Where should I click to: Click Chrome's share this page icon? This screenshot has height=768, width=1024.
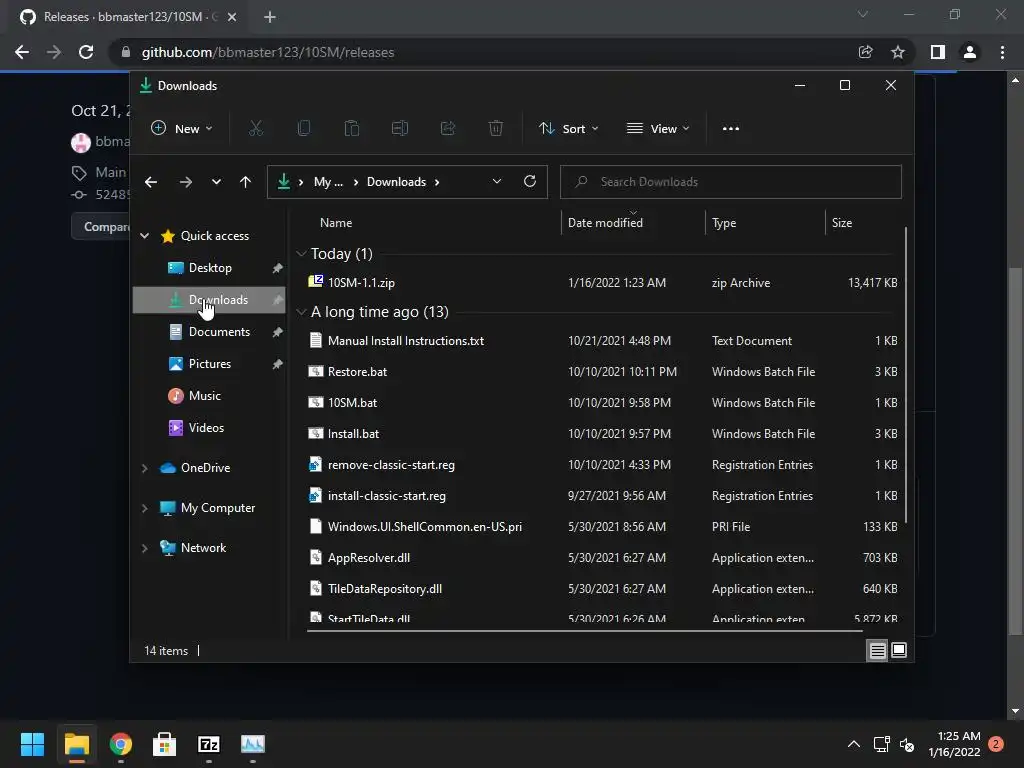click(x=865, y=52)
